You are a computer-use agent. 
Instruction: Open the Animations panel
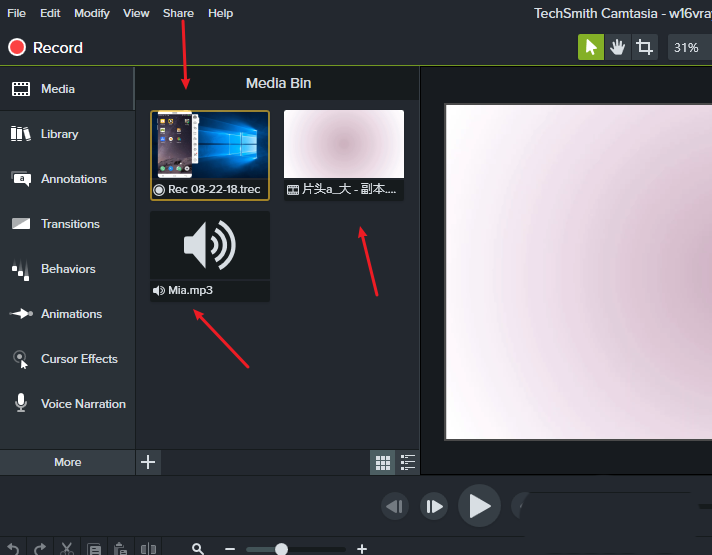pos(67,314)
